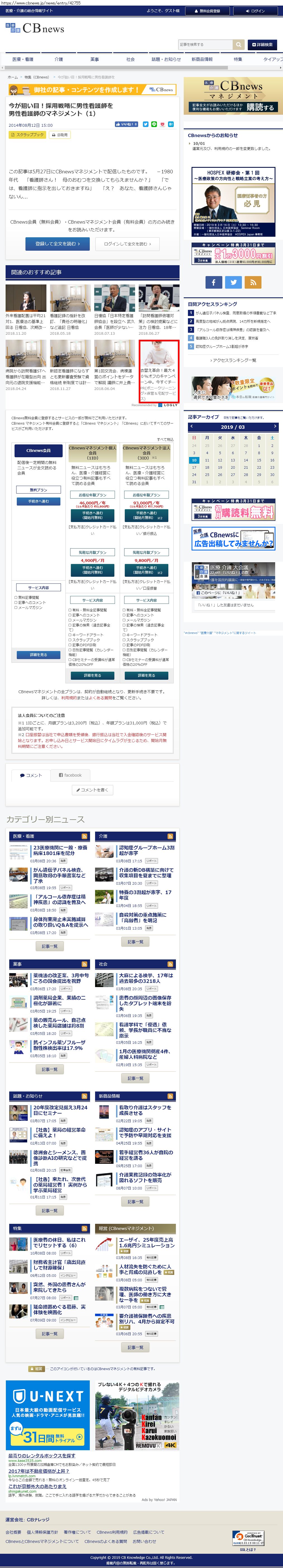Open U-NEXT 31日間無料トライアル banner
The width and height of the screenshot is (283, 1568).
tap(48, 1415)
